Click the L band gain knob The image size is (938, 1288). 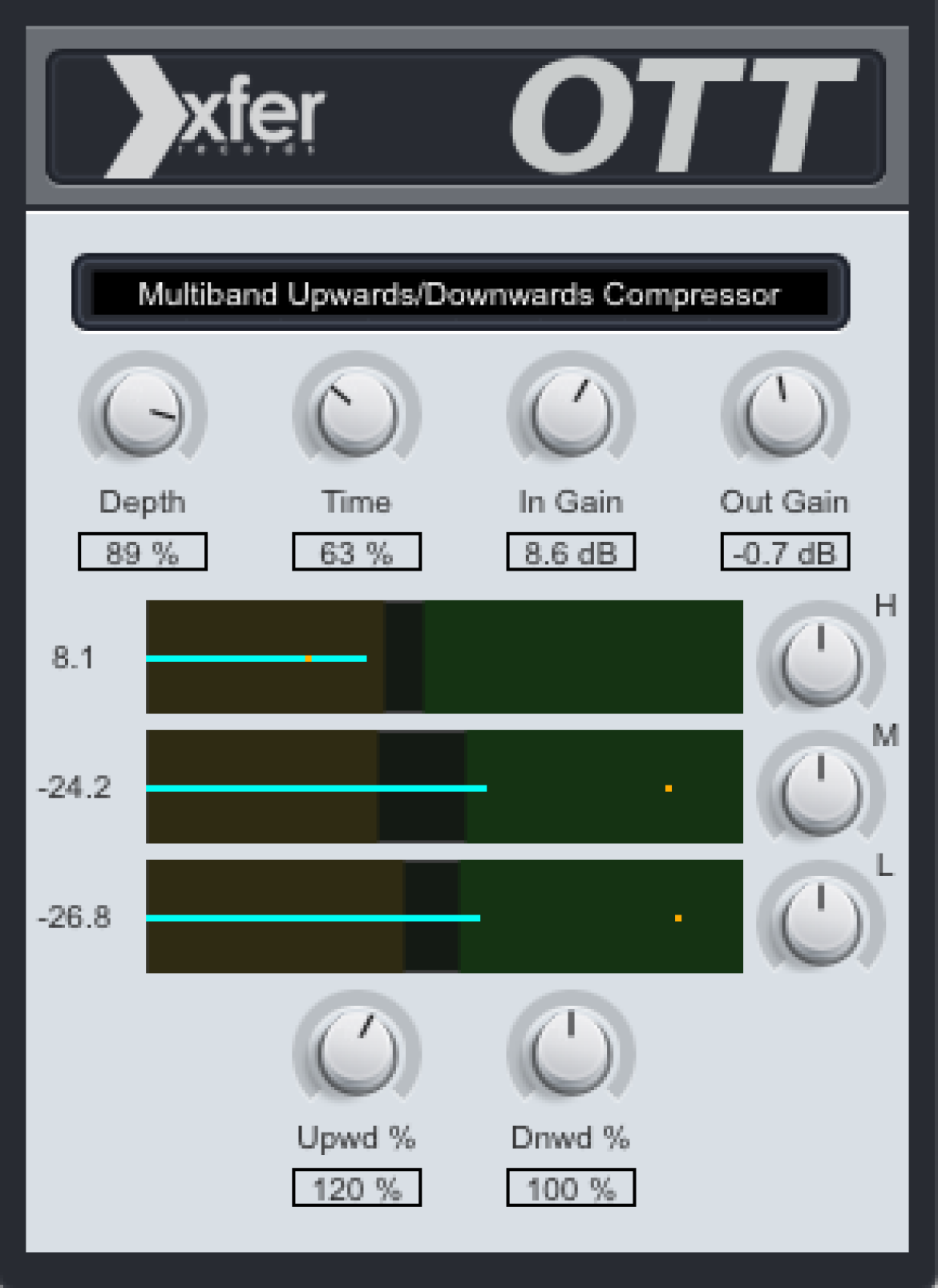(x=821, y=922)
